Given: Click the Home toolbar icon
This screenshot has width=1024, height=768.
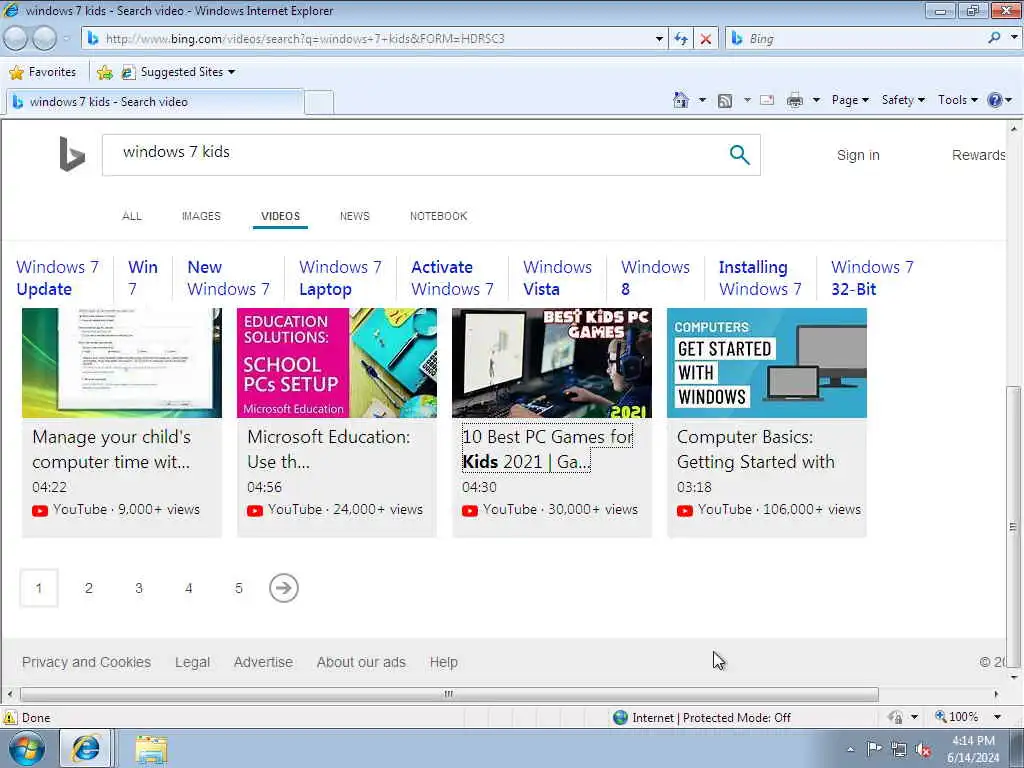Looking at the screenshot, I should point(680,100).
